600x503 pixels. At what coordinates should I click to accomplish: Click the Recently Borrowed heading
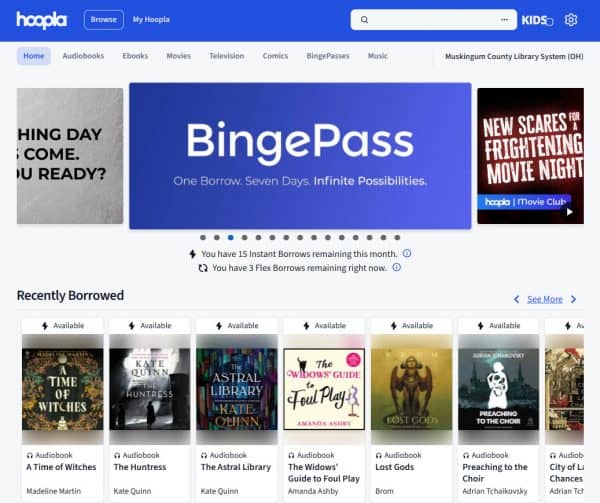(x=70, y=295)
